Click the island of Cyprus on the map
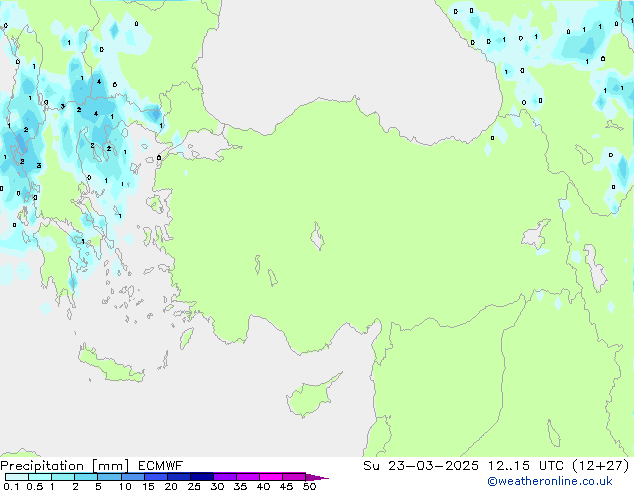Viewport: 634px width, 490px height. pos(308,393)
